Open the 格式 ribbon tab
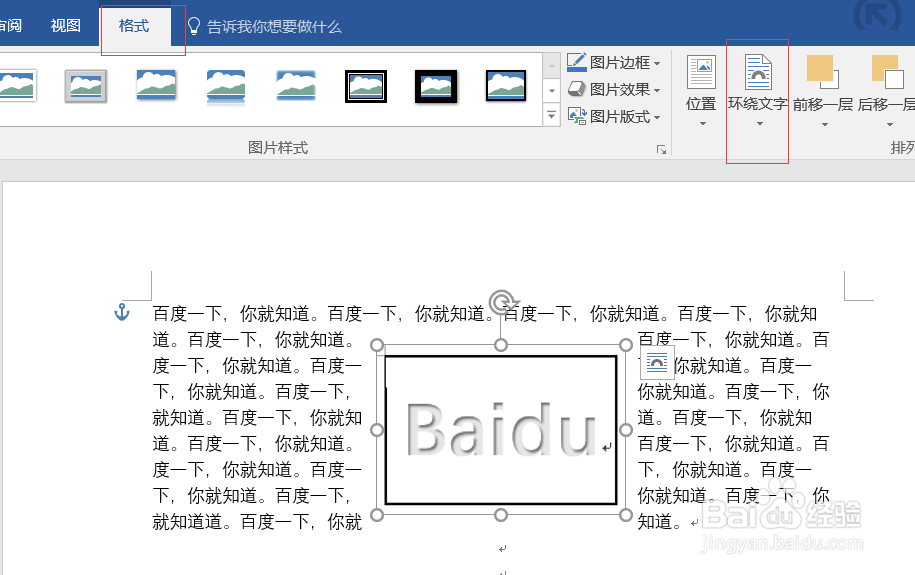The width and height of the screenshot is (915, 575). pyautogui.click(x=134, y=26)
